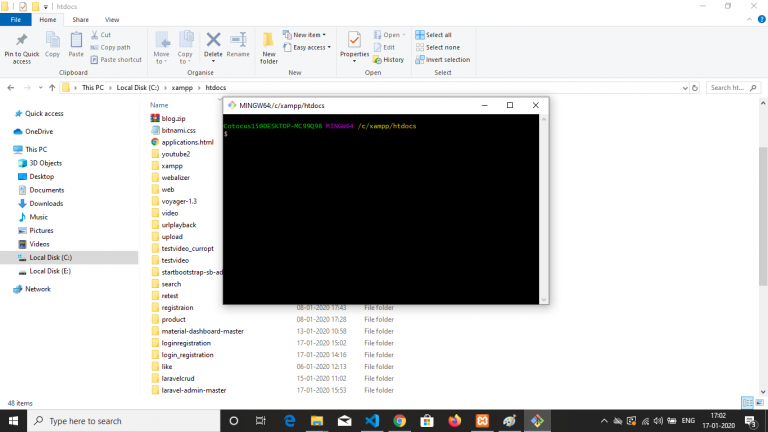Click Invert selection

point(443,60)
